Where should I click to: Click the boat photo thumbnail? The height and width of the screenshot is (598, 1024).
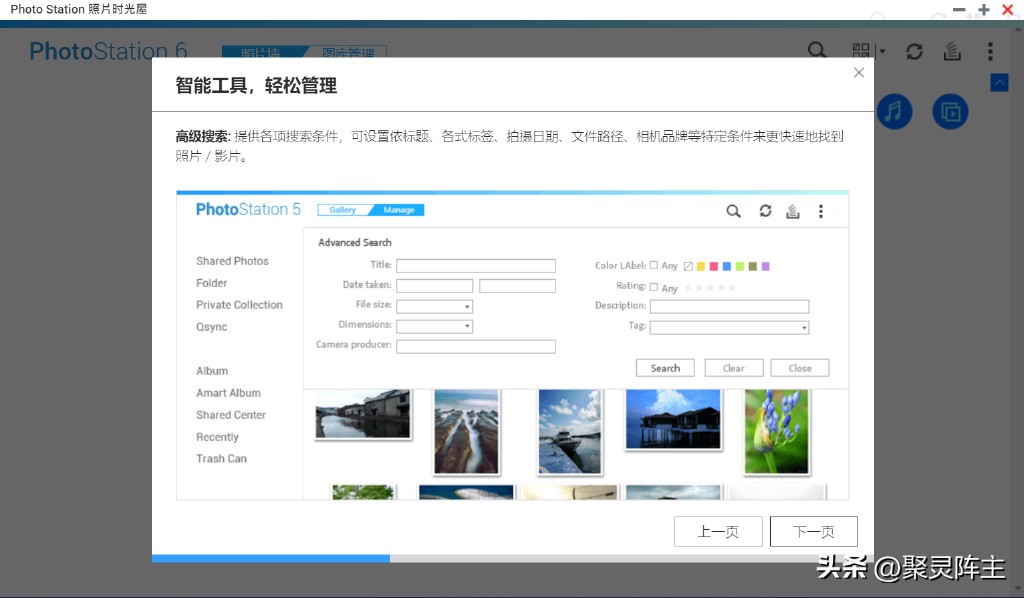(569, 431)
